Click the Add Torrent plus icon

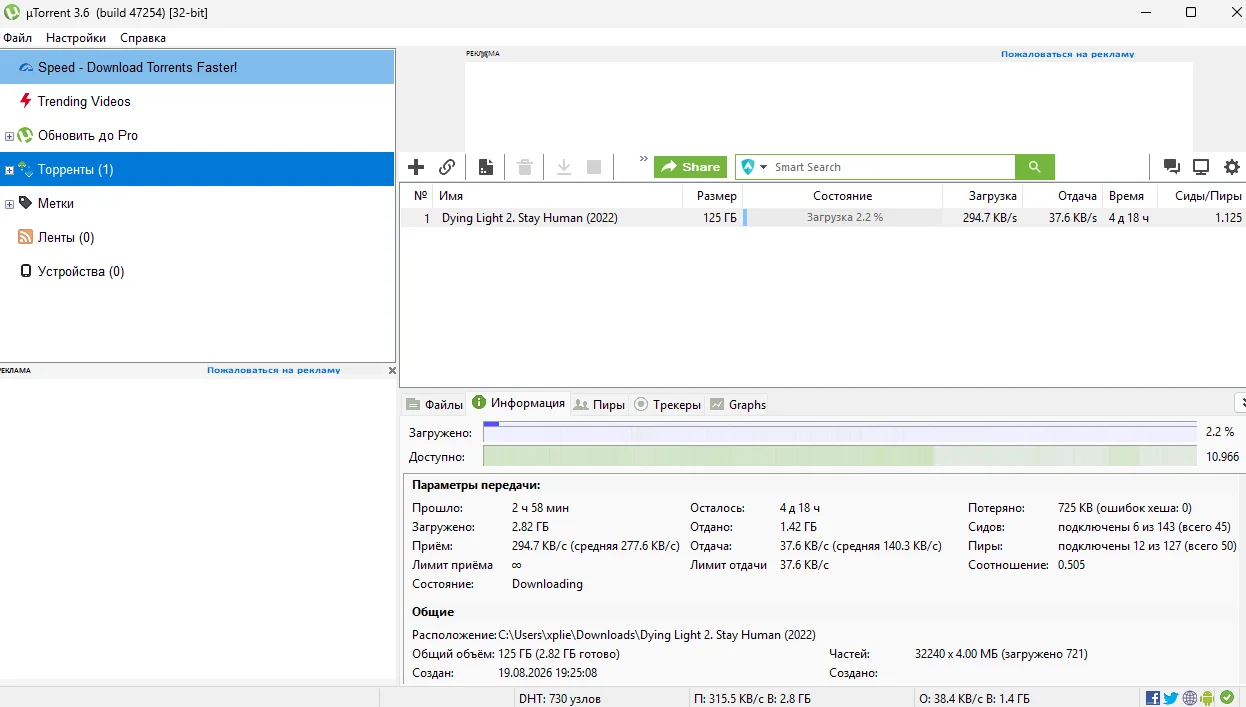[x=416, y=167]
